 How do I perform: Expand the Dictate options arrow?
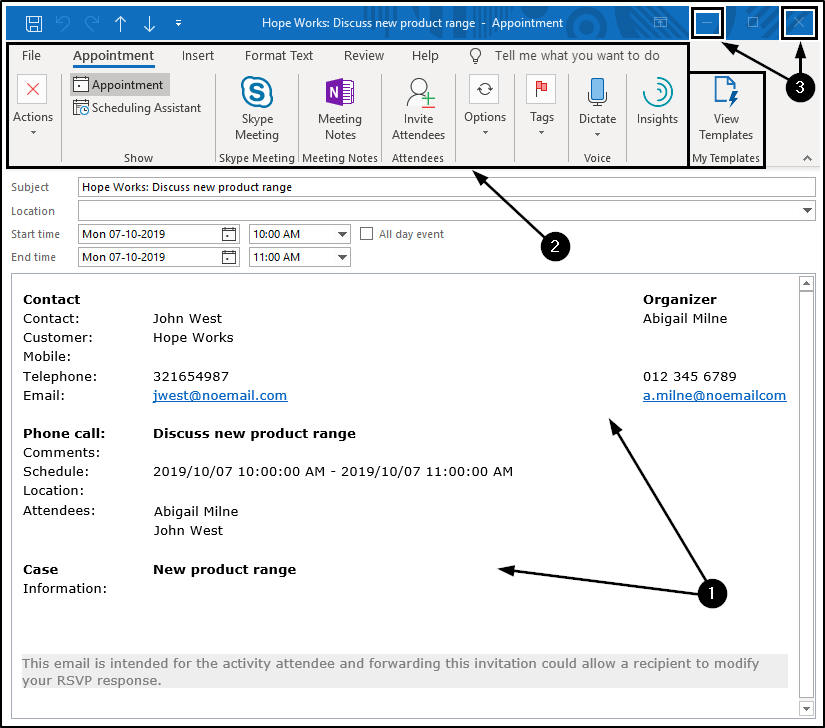pyautogui.click(x=597, y=135)
